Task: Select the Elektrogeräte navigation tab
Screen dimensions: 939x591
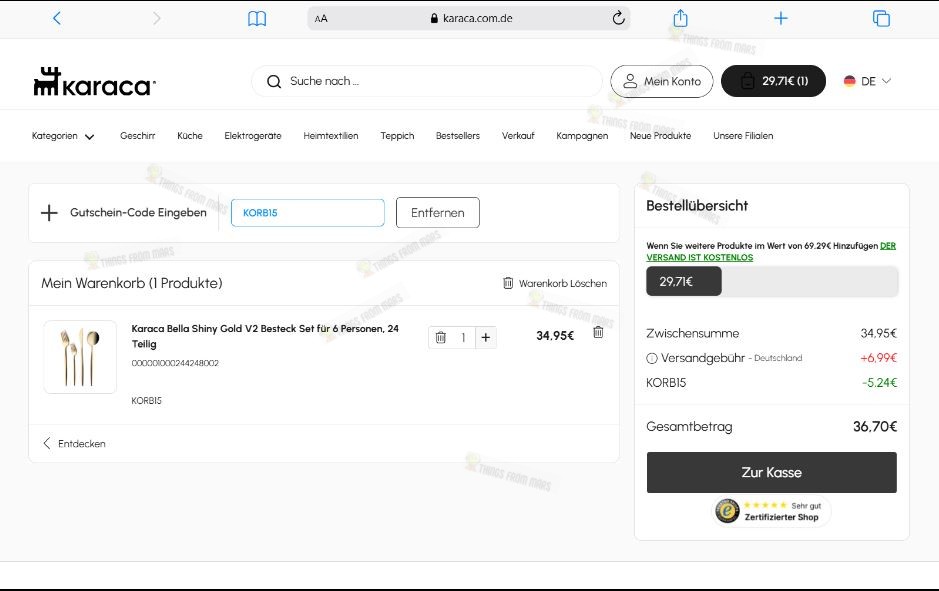Action: pyautogui.click(x=252, y=136)
